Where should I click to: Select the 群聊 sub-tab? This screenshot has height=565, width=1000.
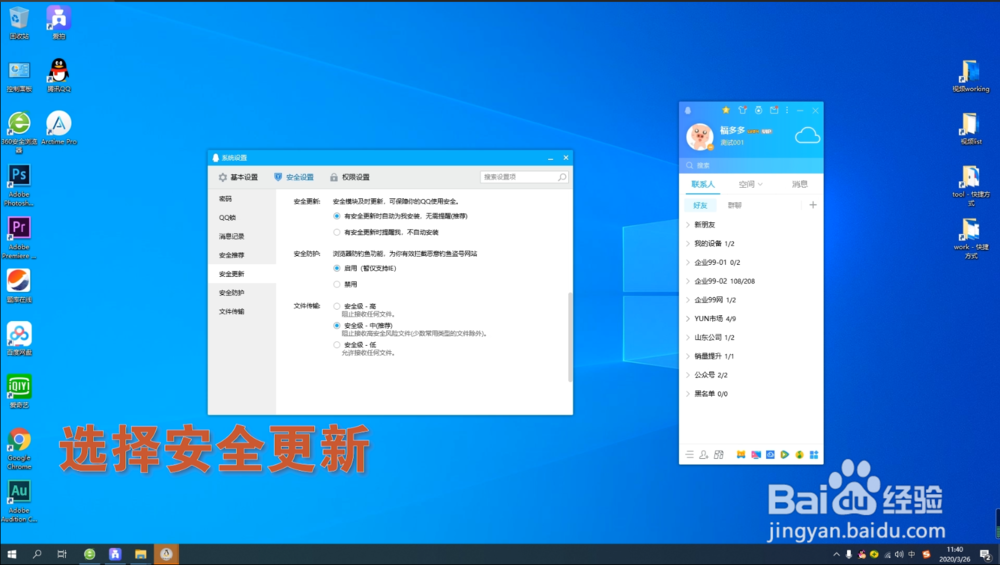[735, 205]
